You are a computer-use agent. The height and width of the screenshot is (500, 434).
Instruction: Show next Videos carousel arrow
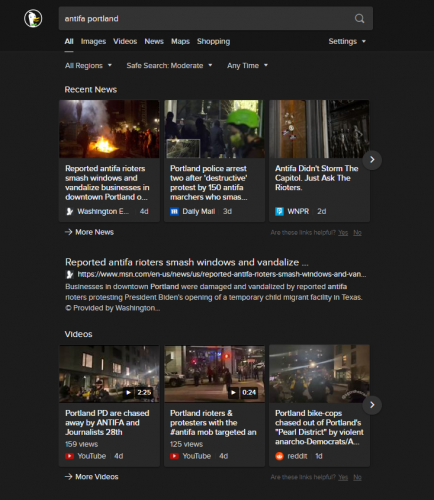click(372, 405)
